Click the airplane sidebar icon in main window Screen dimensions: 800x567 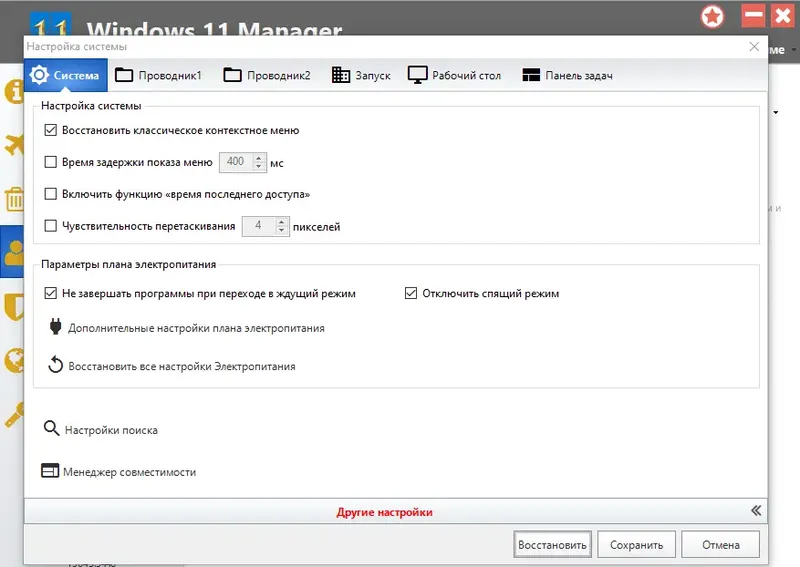click(14, 144)
